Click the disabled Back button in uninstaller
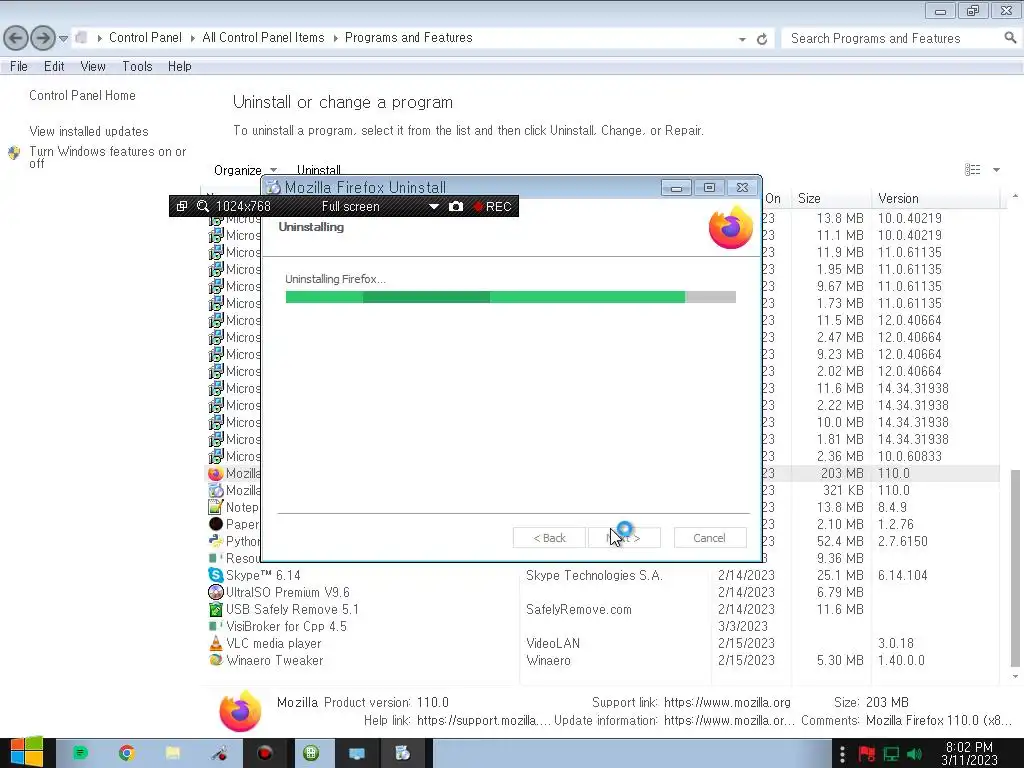1024x768 pixels. [x=549, y=538]
